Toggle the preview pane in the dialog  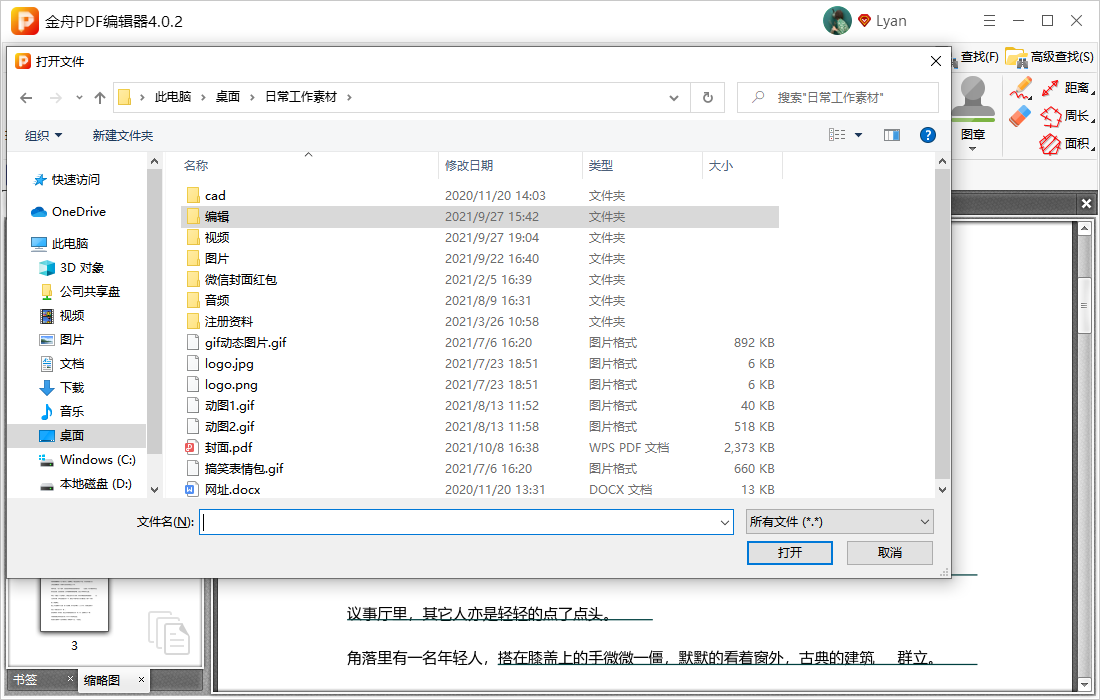(x=891, y=134)
